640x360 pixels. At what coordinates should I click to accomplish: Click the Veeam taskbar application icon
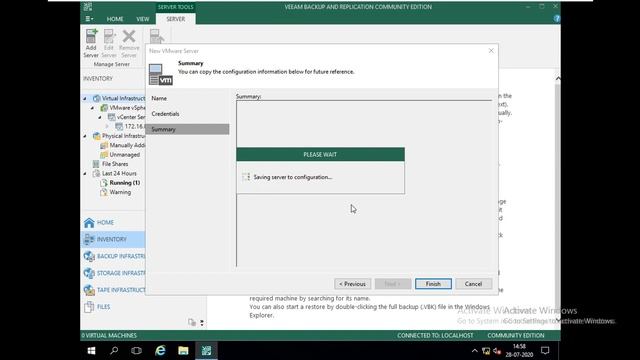[x=206, y=351]
